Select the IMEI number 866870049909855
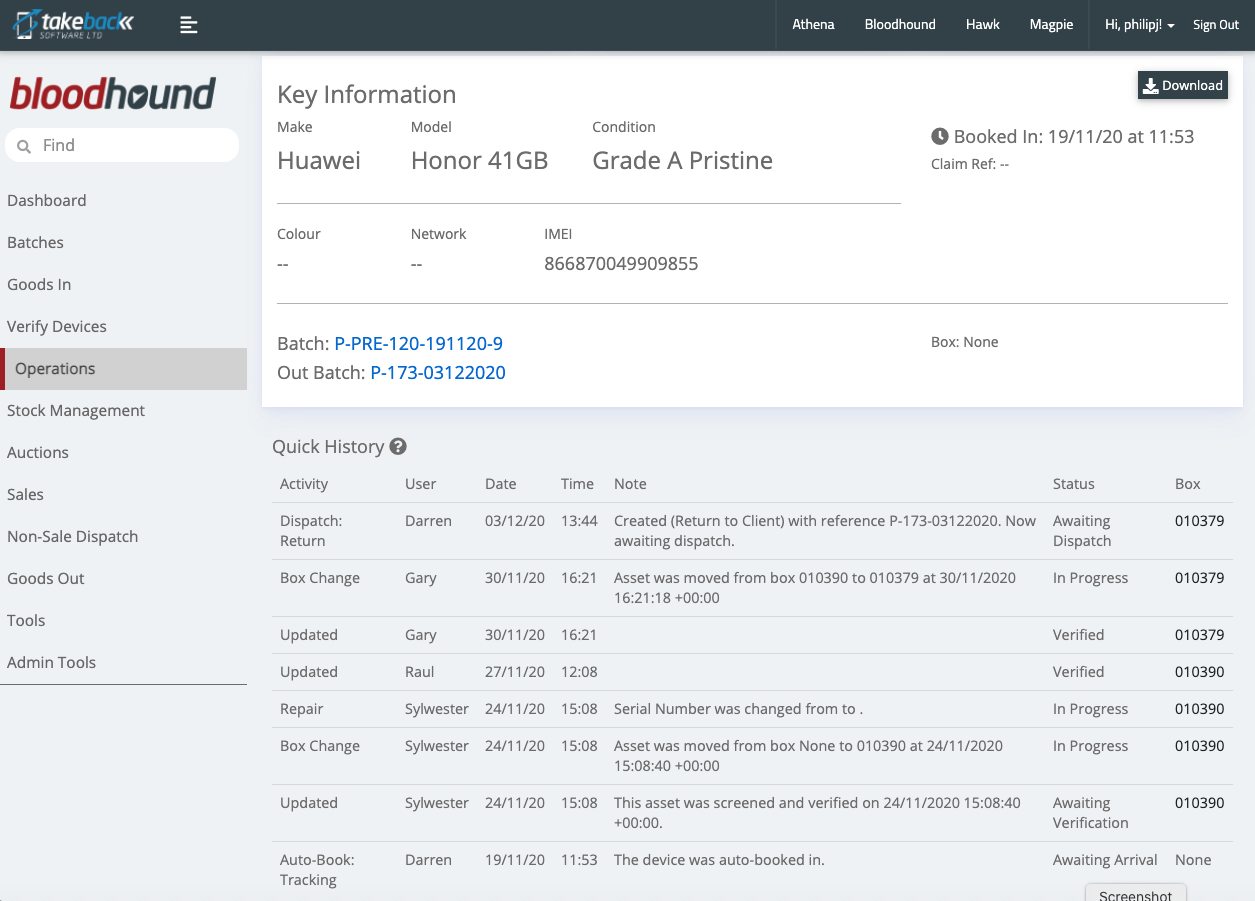1255x901 pixels. pyautogui.click(x=621, y=264)
